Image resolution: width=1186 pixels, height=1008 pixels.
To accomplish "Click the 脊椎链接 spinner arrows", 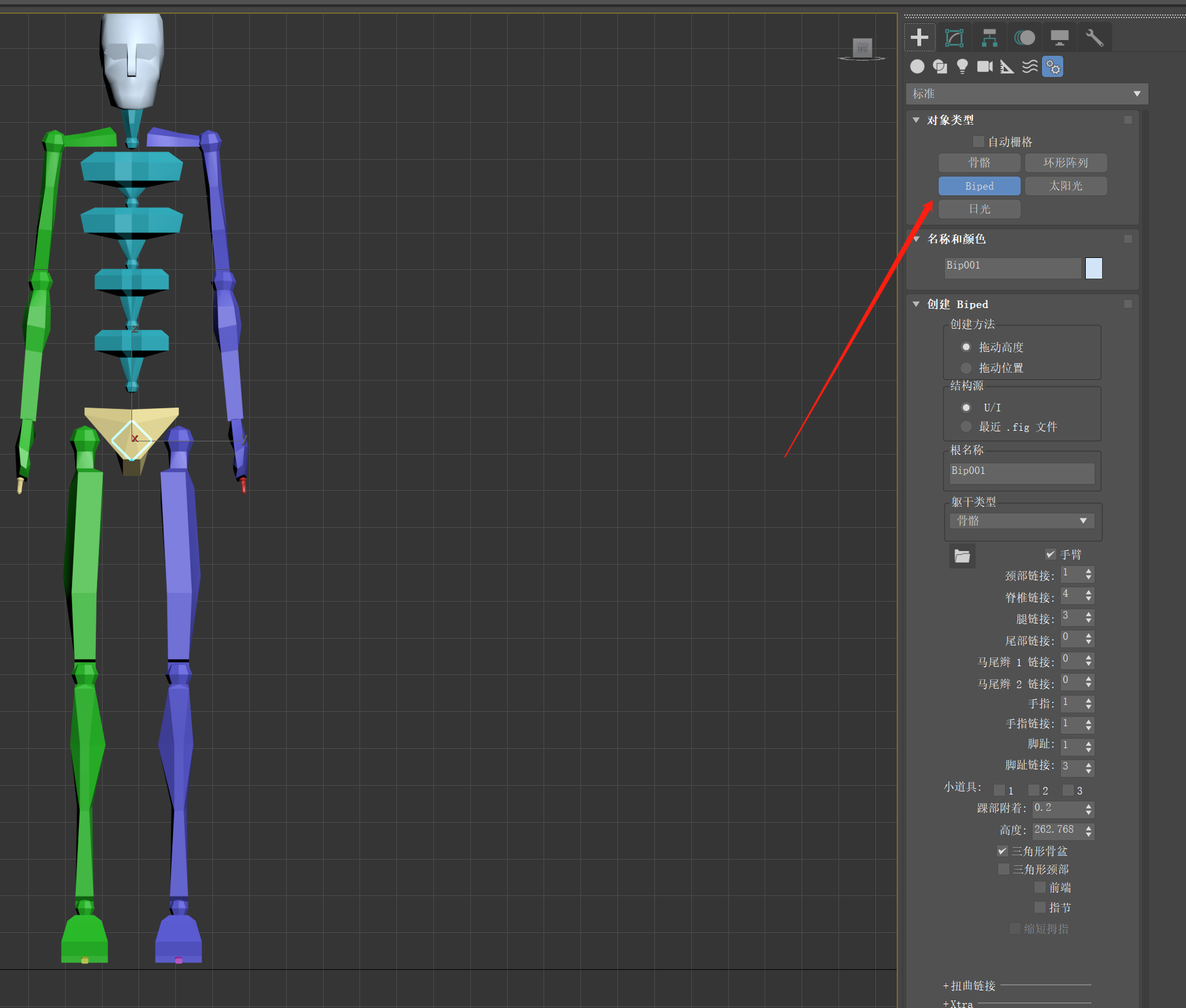I will (x=1089, y=595).
